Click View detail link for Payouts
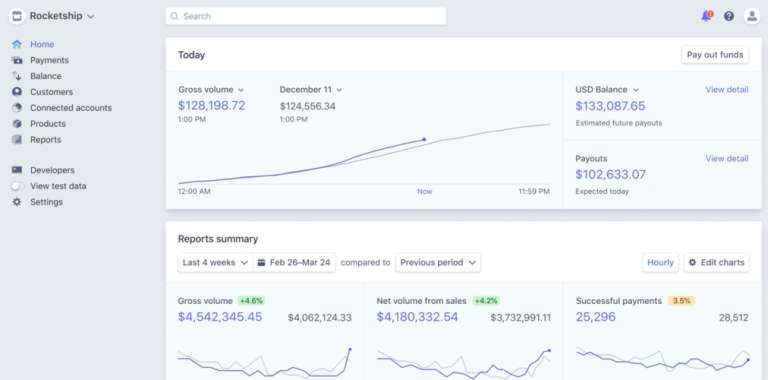 click(727, 158)
